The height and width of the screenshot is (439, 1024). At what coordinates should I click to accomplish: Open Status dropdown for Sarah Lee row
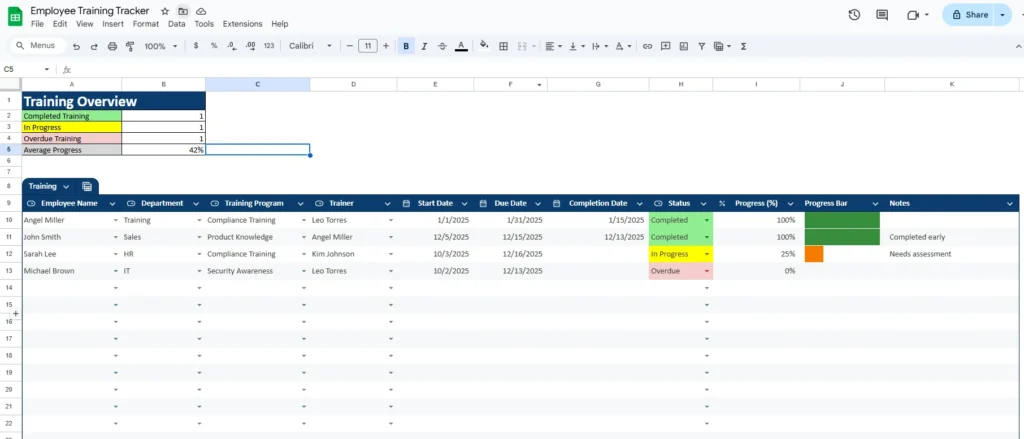click(x=707, y=254)
